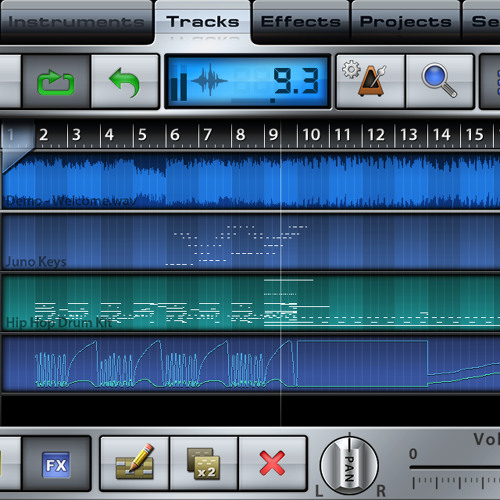Open the metronome settings
The width and height of the screenshot is (500, 500).
[371, 82]
